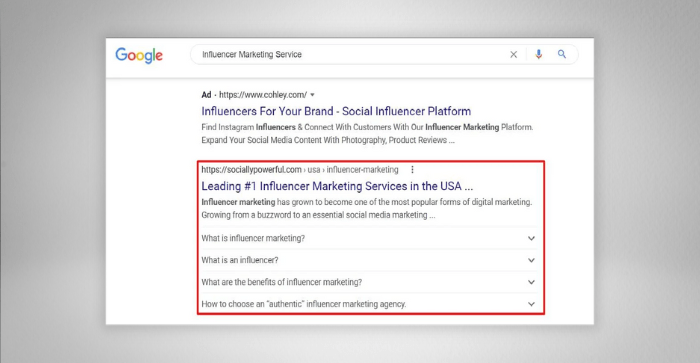Open the ad link Influencers For Your Brand
This screenshot has height=363, width=700.
[x=336, y=111]
